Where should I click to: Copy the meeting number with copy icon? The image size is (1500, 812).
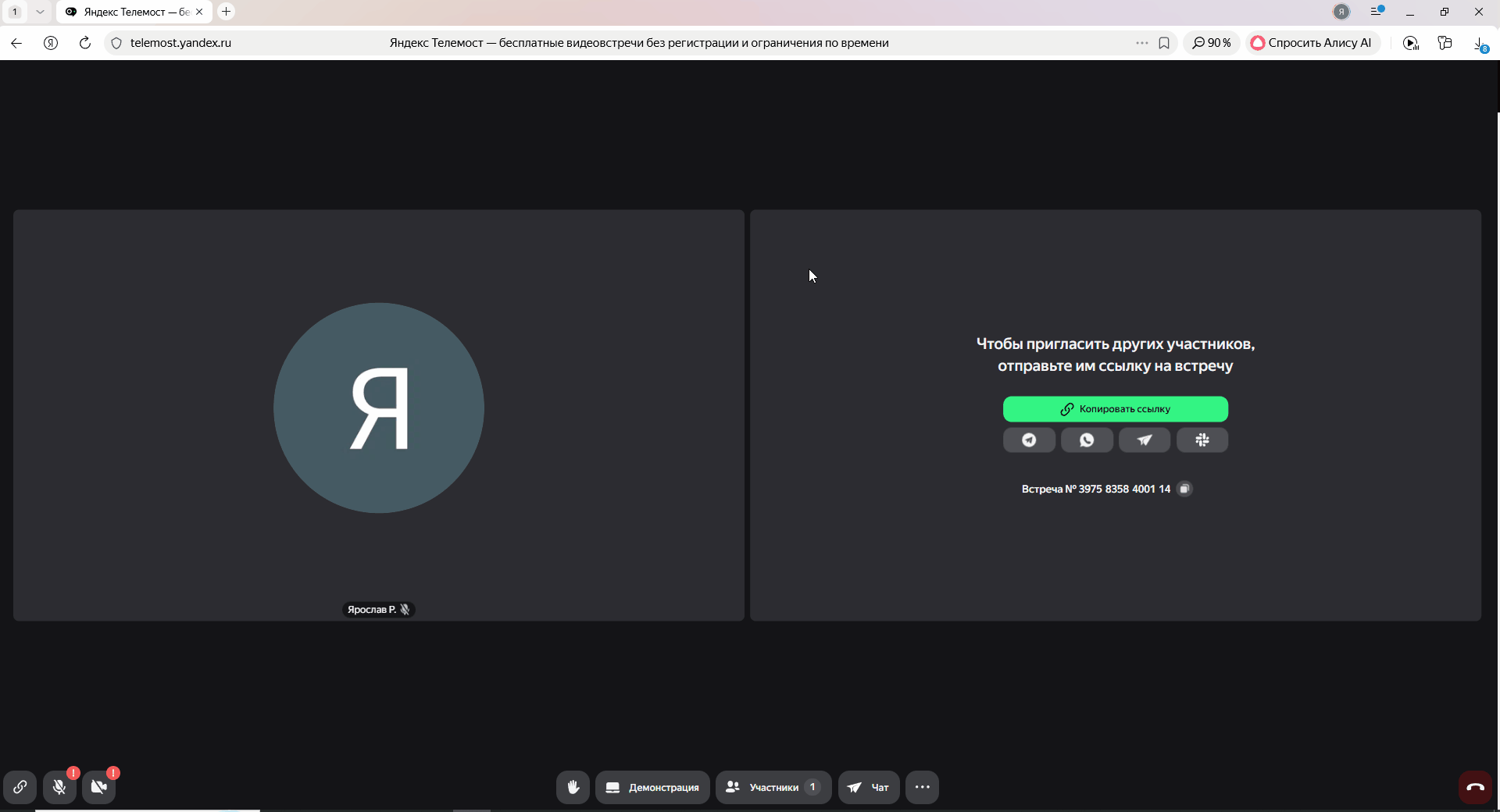(x=1184, y=489)
